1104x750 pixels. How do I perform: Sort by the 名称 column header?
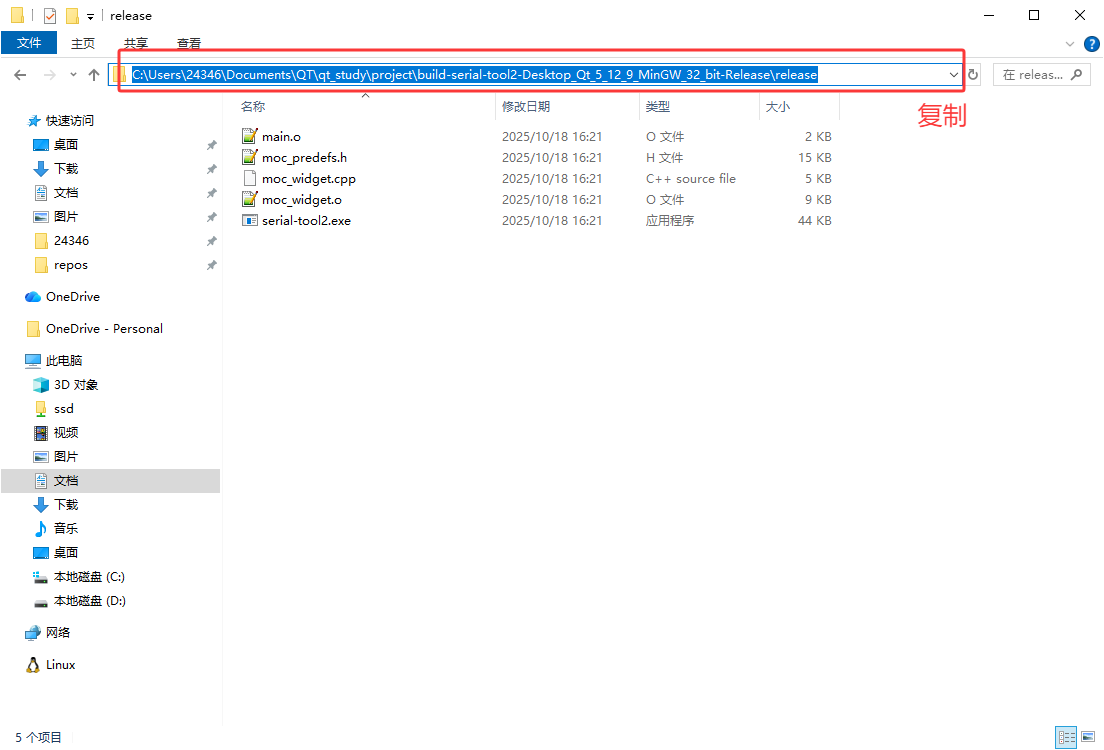coord(253,106)
